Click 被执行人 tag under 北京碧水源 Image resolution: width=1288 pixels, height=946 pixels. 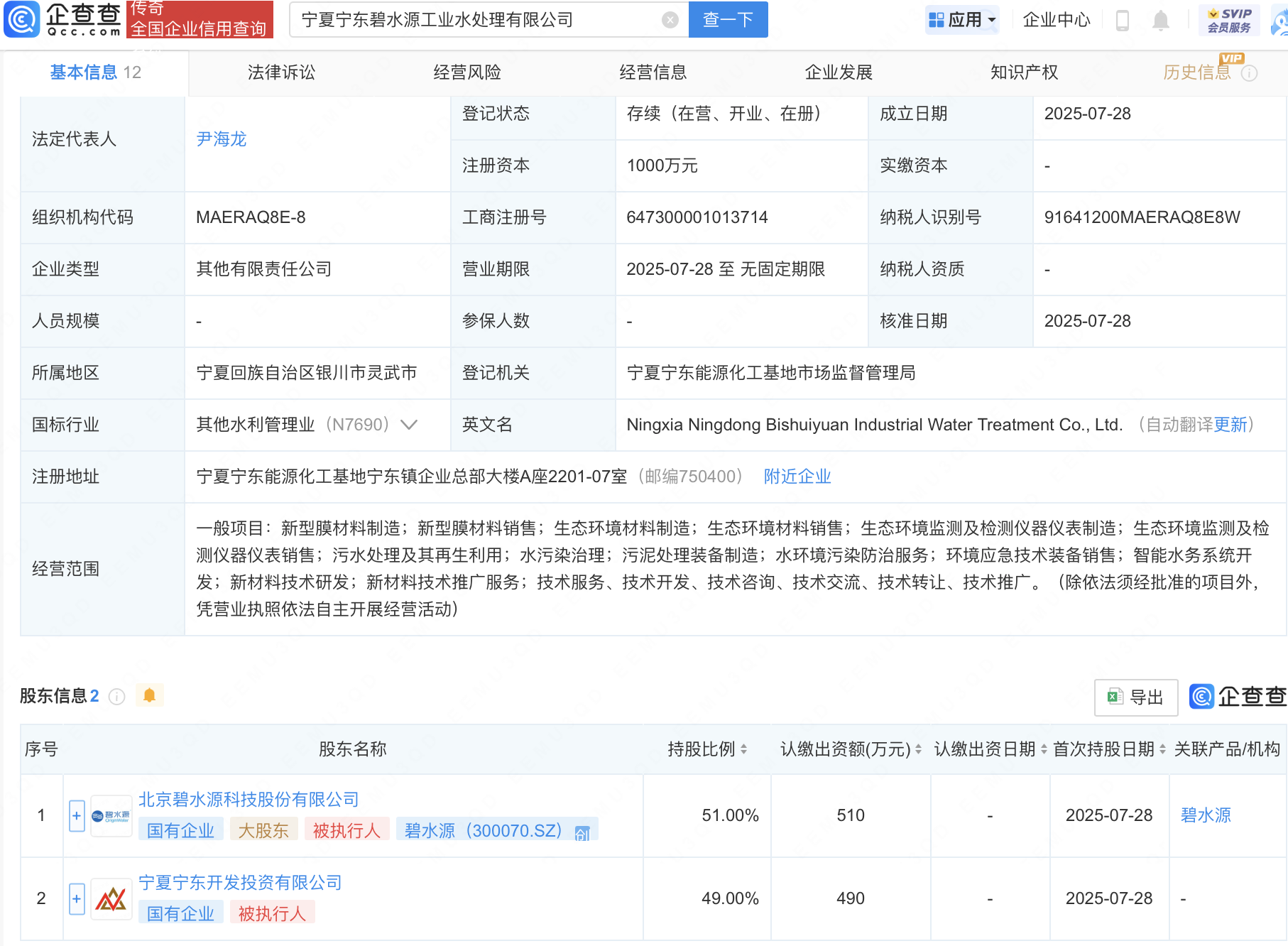[x=346, y=831]
